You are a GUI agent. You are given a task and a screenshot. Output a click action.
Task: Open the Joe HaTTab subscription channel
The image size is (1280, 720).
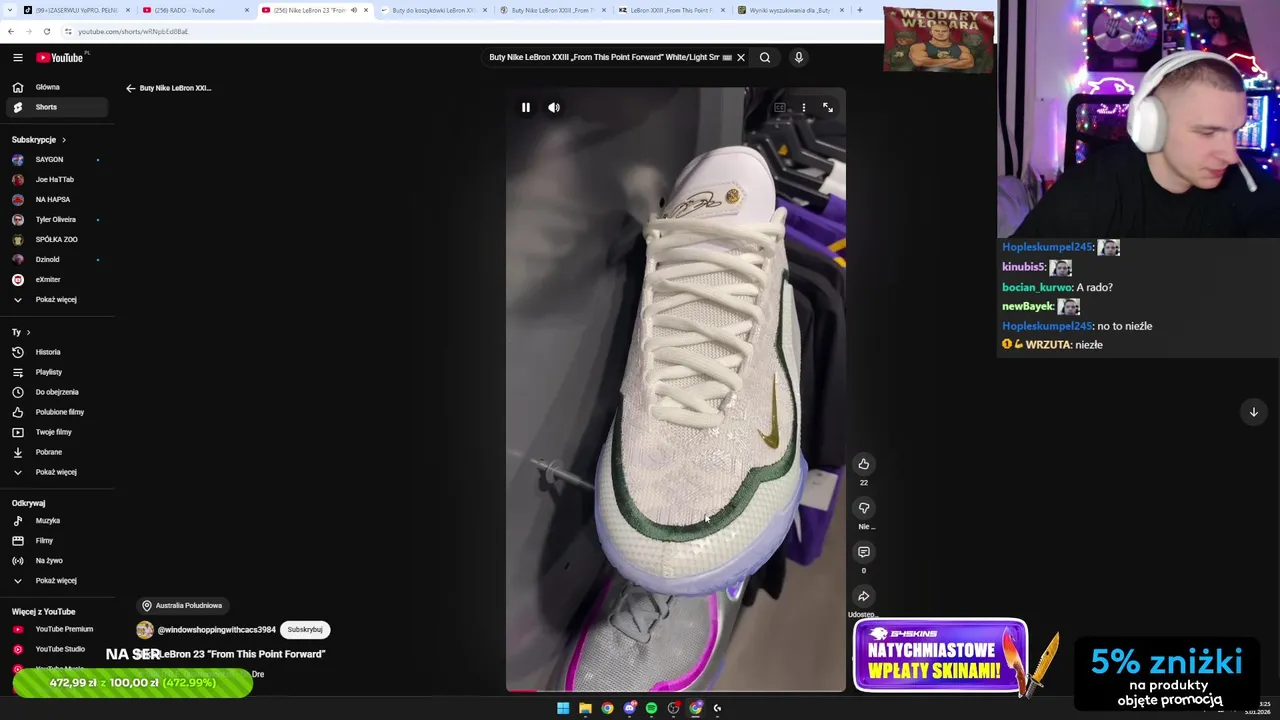[x=58, y=180]
